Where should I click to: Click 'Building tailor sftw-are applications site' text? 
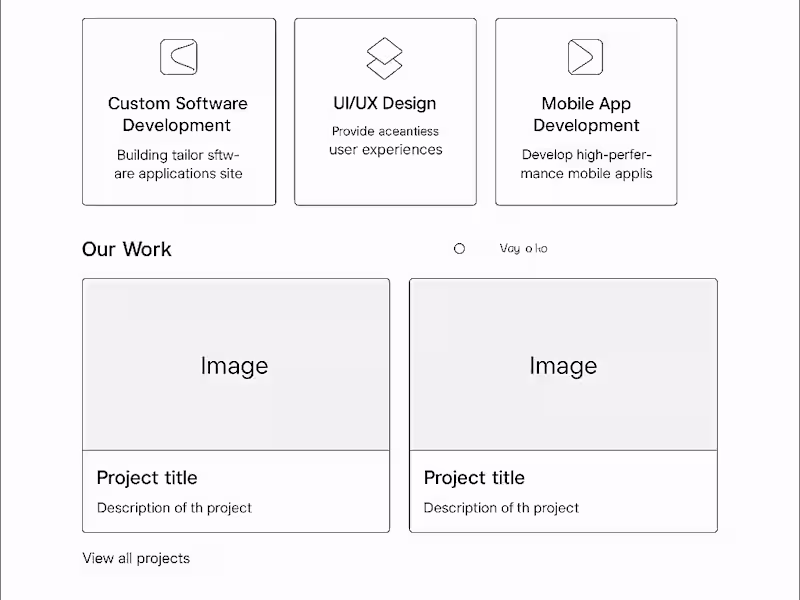(178, 164)
